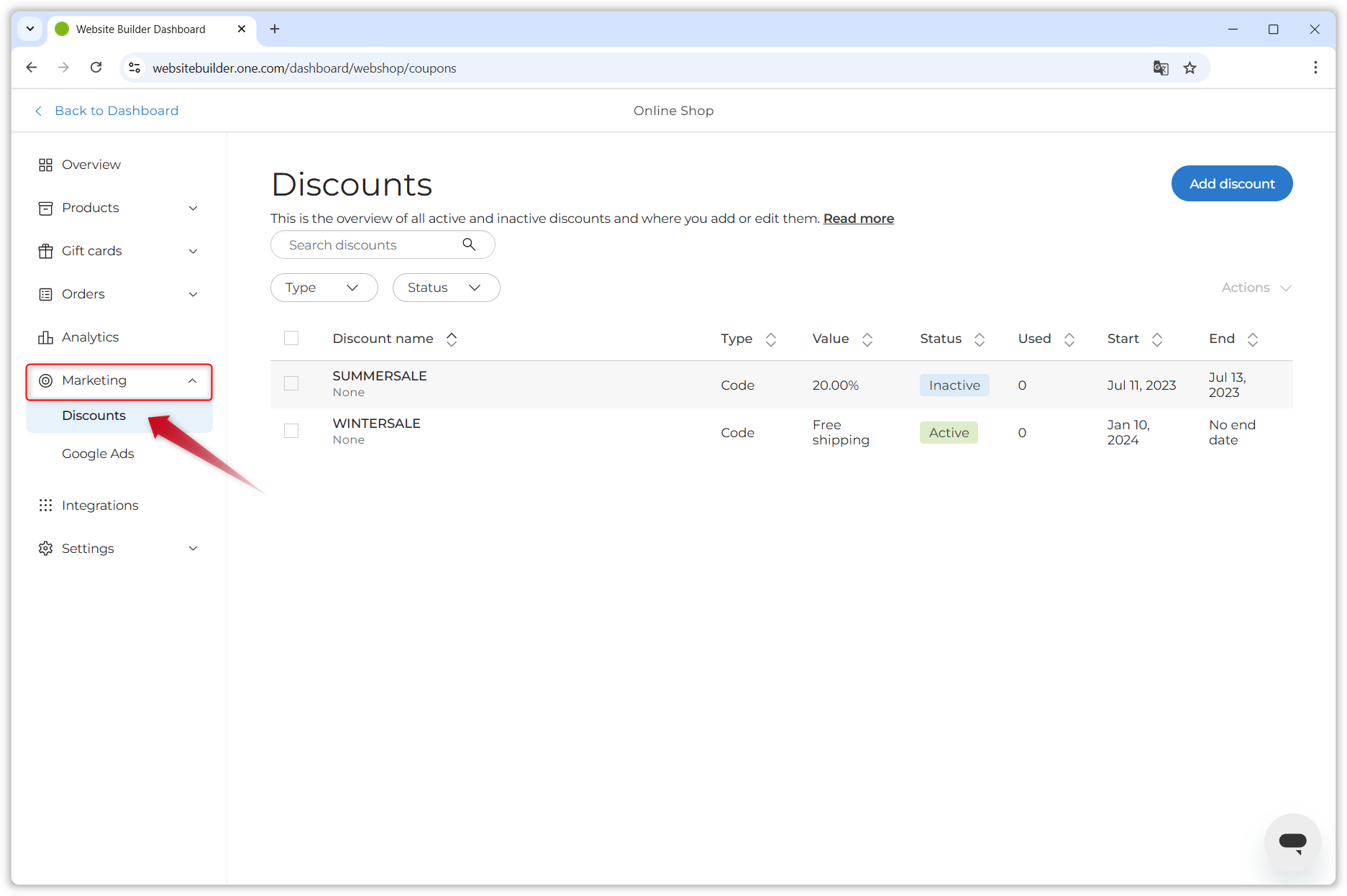This screenshot has width=1347, height=896.
Task: Check the select-all discounts checkbox
Action: click(x=291, y=337)
